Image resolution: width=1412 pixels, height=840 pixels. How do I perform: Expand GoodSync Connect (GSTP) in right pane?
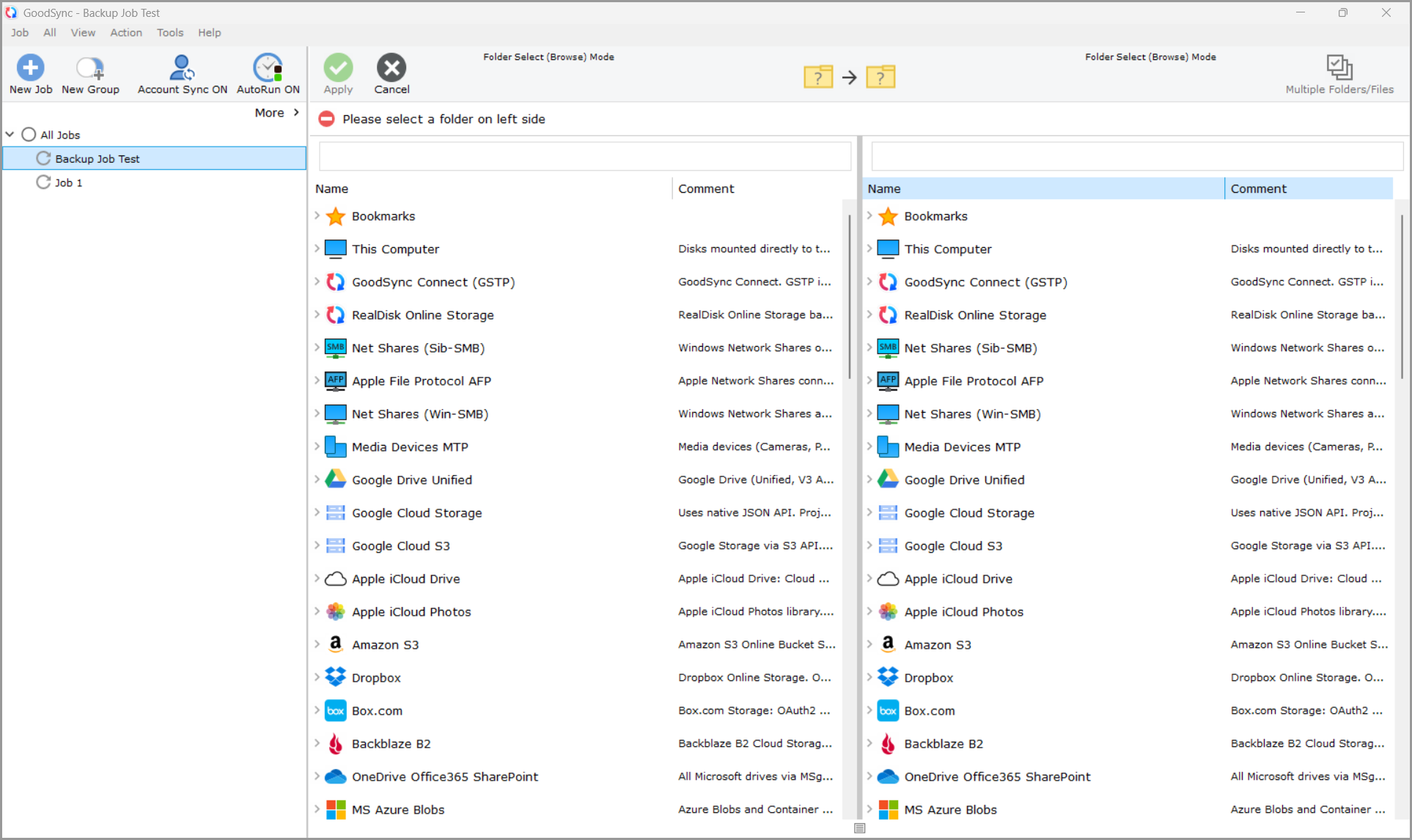point(869,281)
